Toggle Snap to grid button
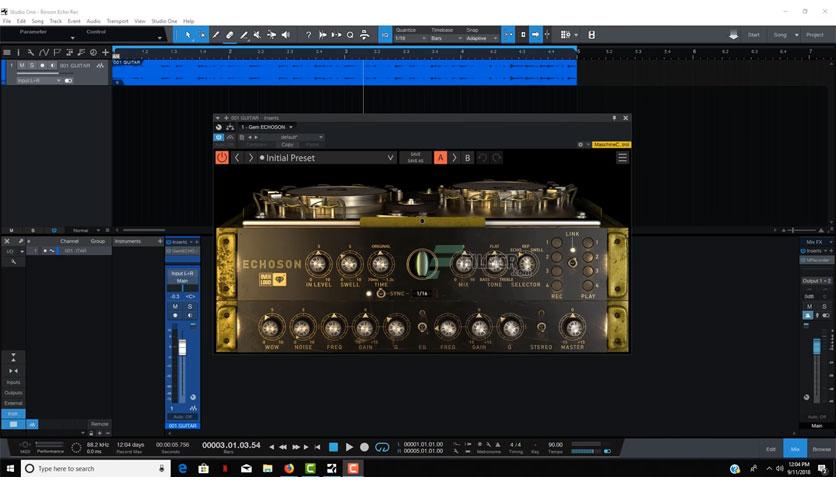 (x=508, y=35)
